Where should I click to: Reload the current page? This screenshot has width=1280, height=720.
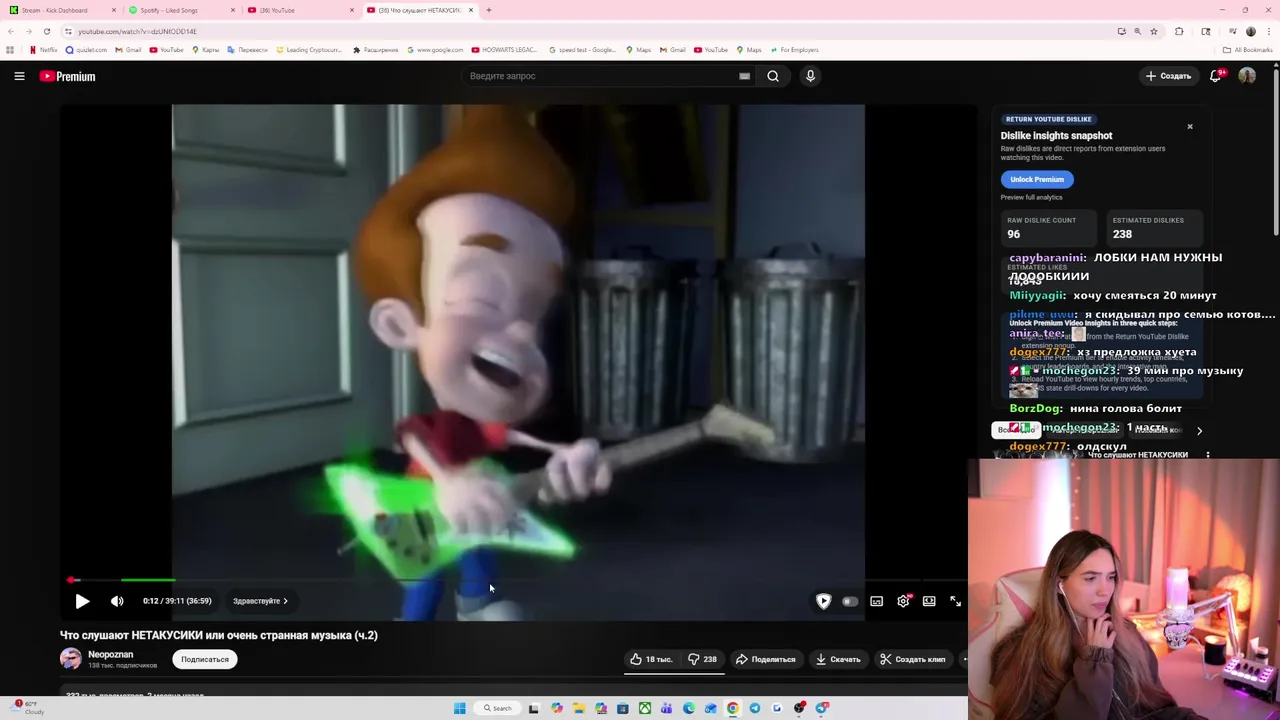point(46,31)
